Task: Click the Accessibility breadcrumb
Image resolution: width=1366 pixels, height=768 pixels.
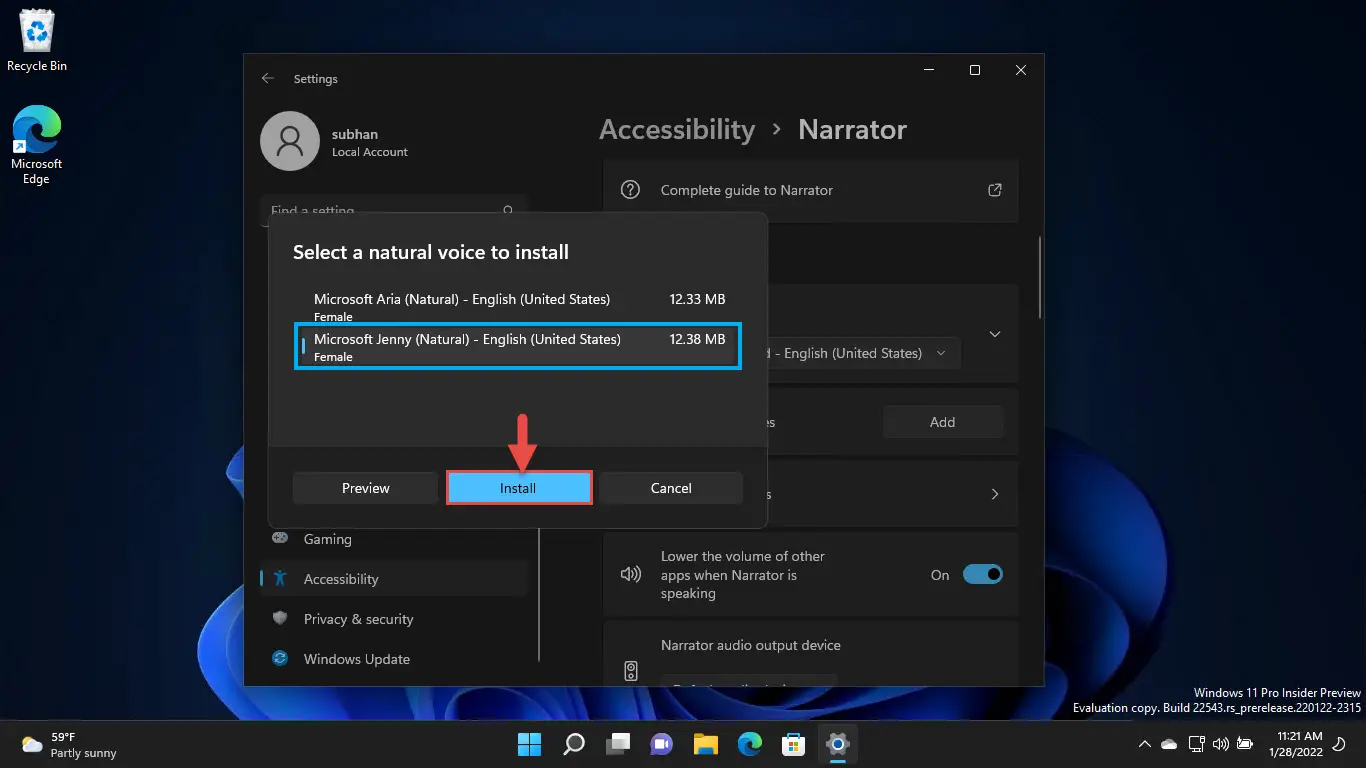Action: coord(677,129)
